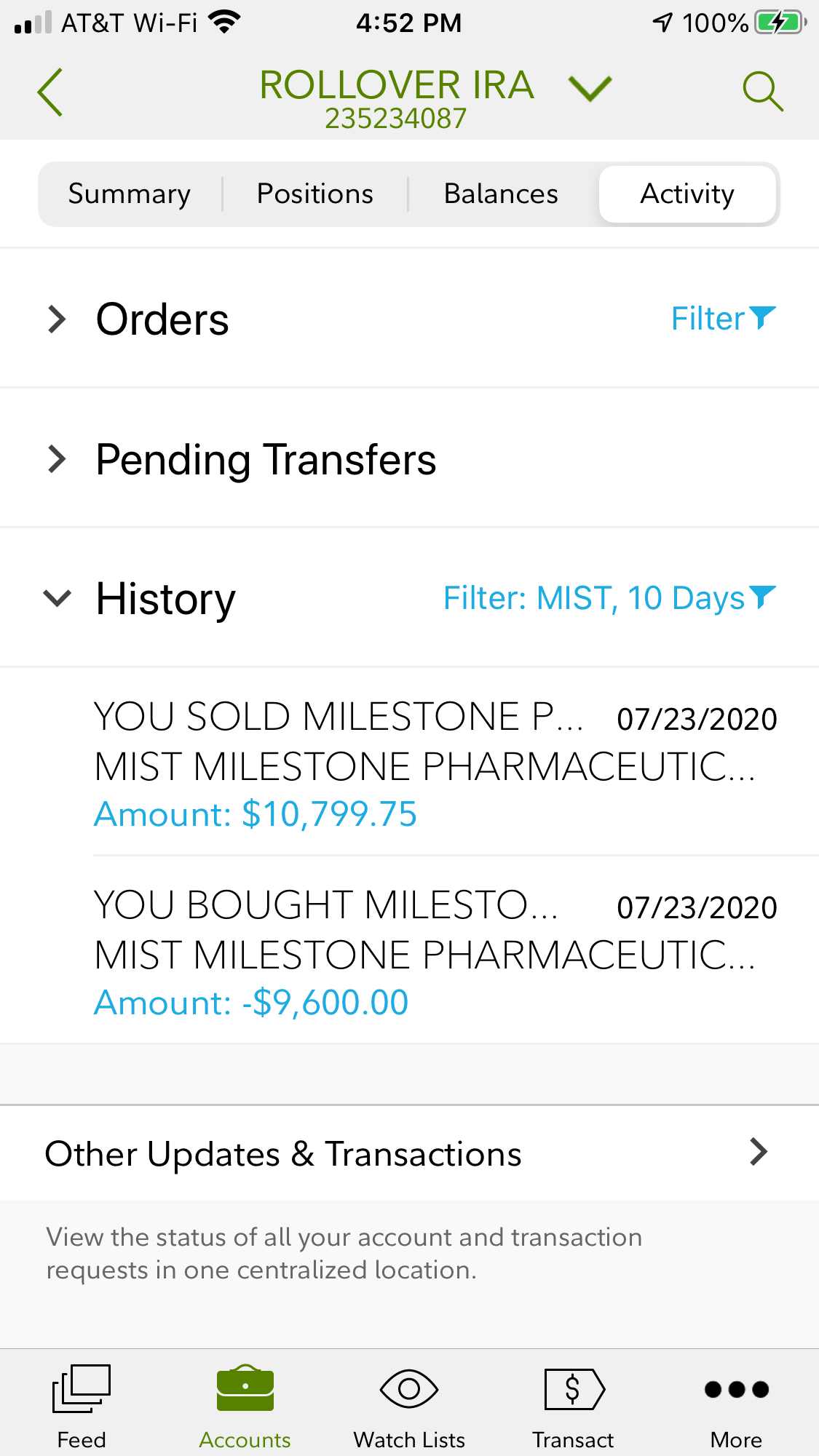Expand the Pending Transfers section
The width and height of the screenshot is (819, 1456).
[57, 459]
